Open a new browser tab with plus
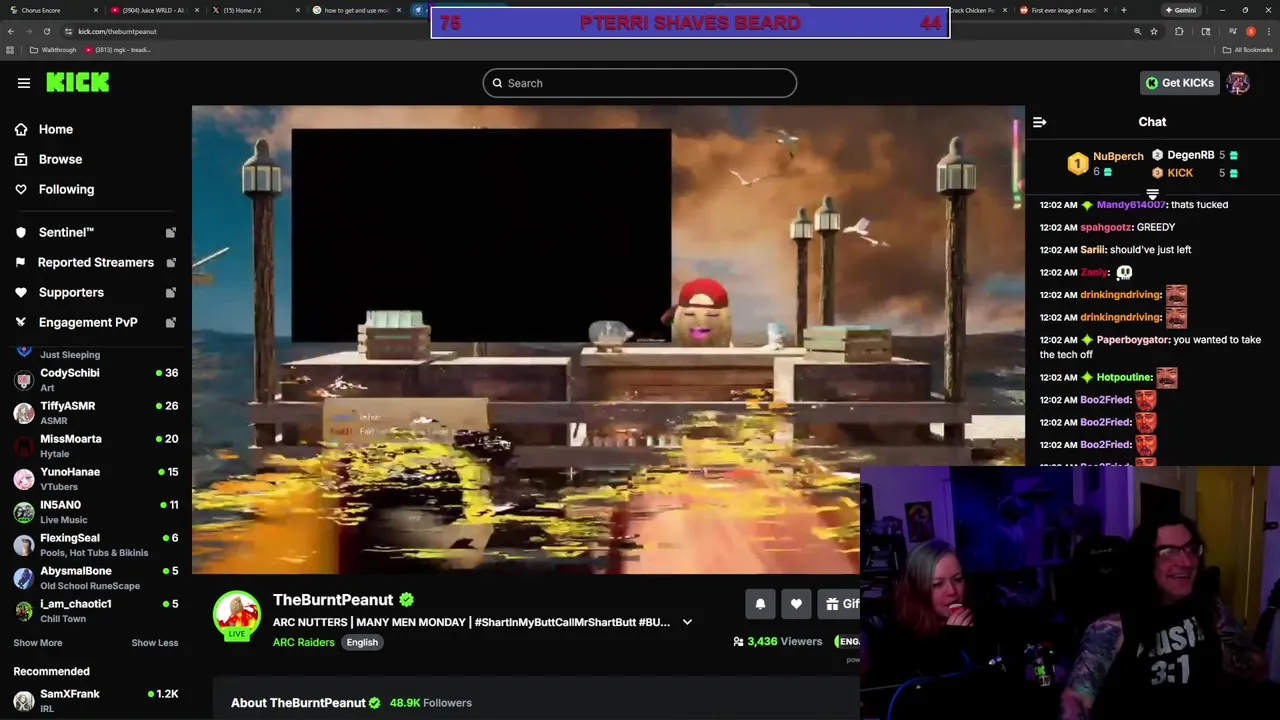This screenshot has width=1280, height=720. tap(1123, 10)
